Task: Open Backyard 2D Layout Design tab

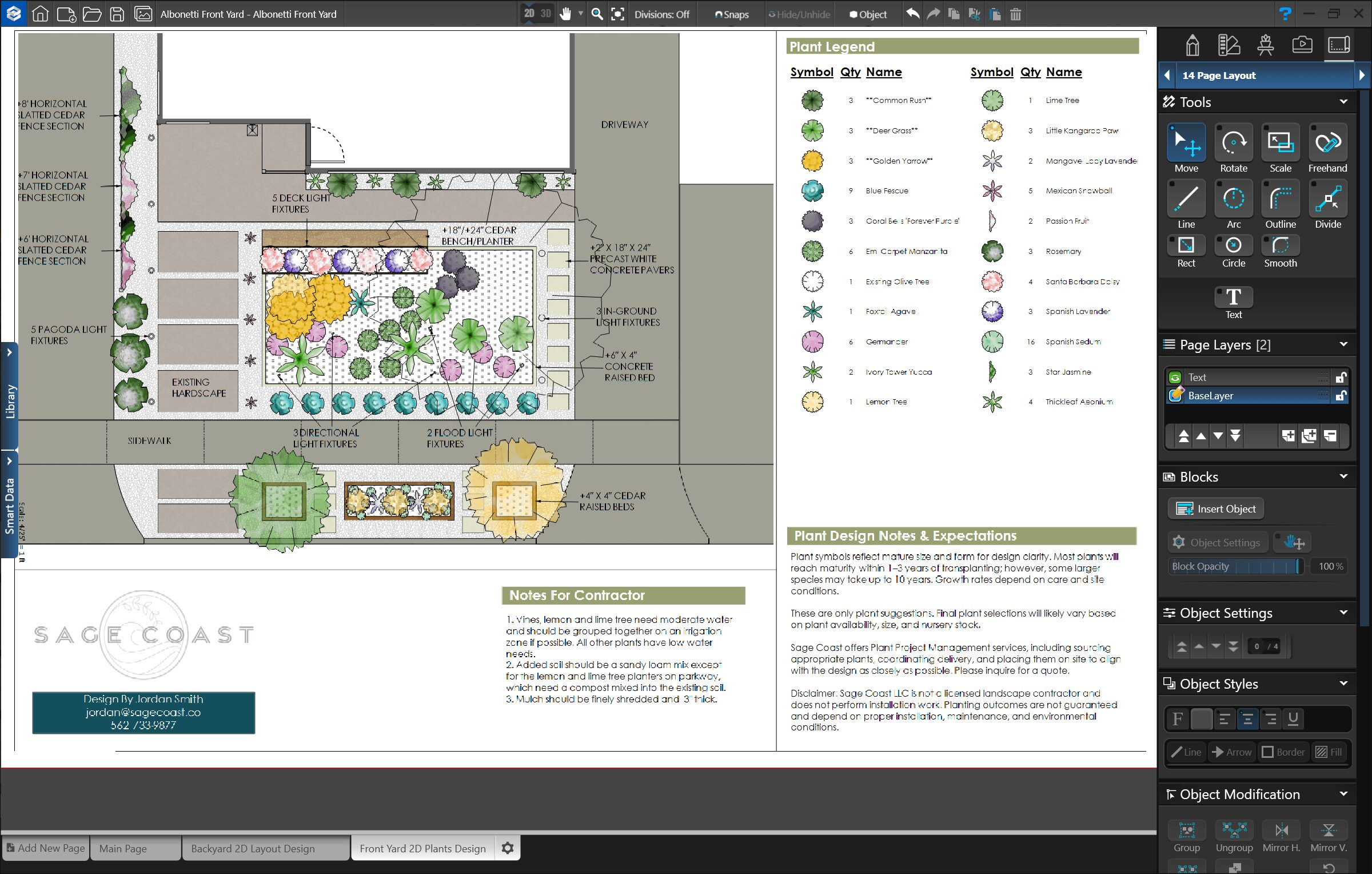Action: click(265, 848)
